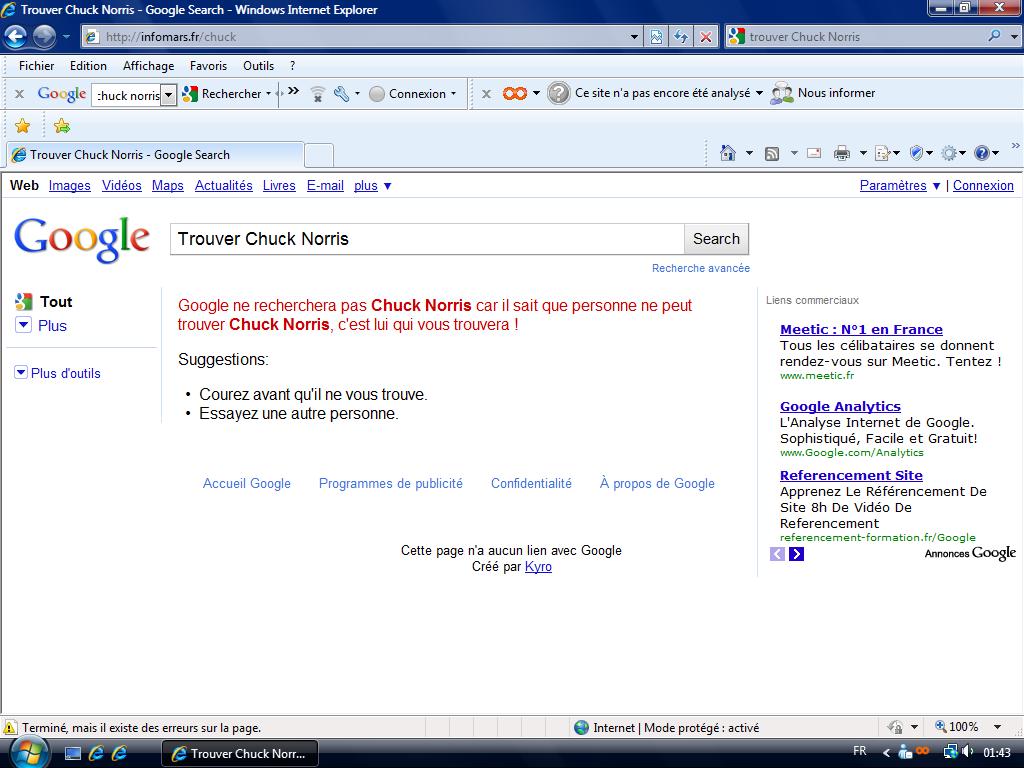Close the Google Toolbar with its X
Screen dimensions: 1024x768
tap(20, 94)
